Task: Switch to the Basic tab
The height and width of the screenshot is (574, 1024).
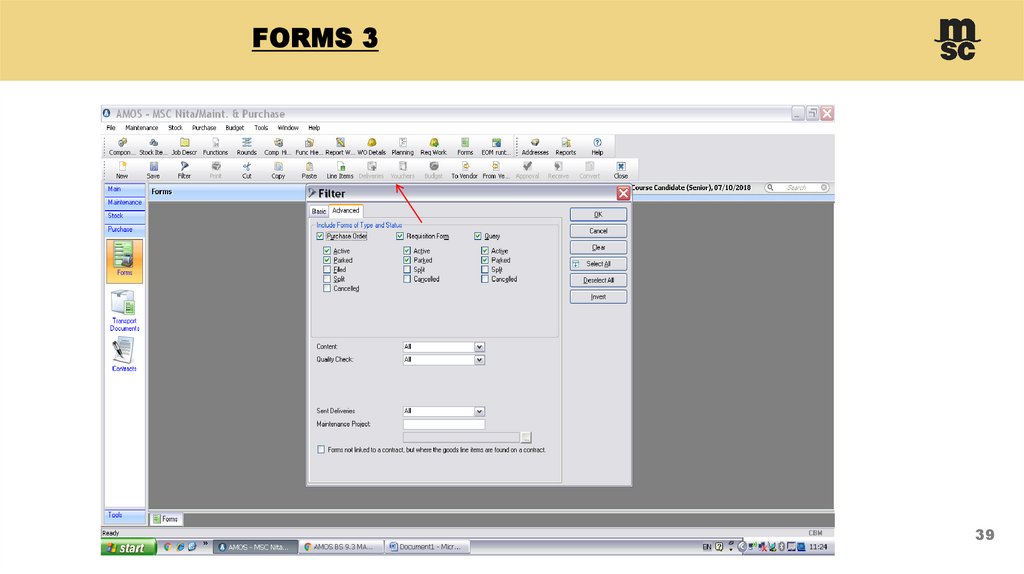Action: point(319,212)
